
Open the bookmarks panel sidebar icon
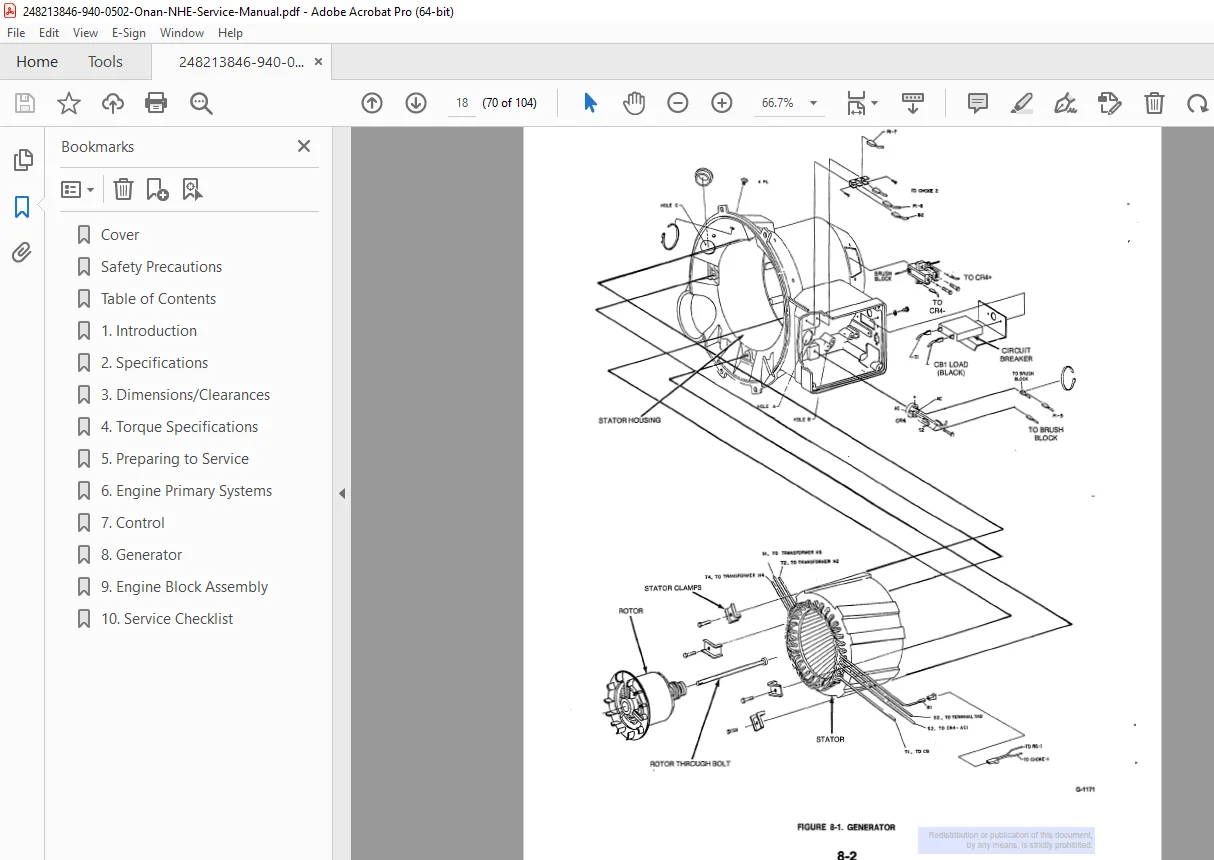pos(22,207)
